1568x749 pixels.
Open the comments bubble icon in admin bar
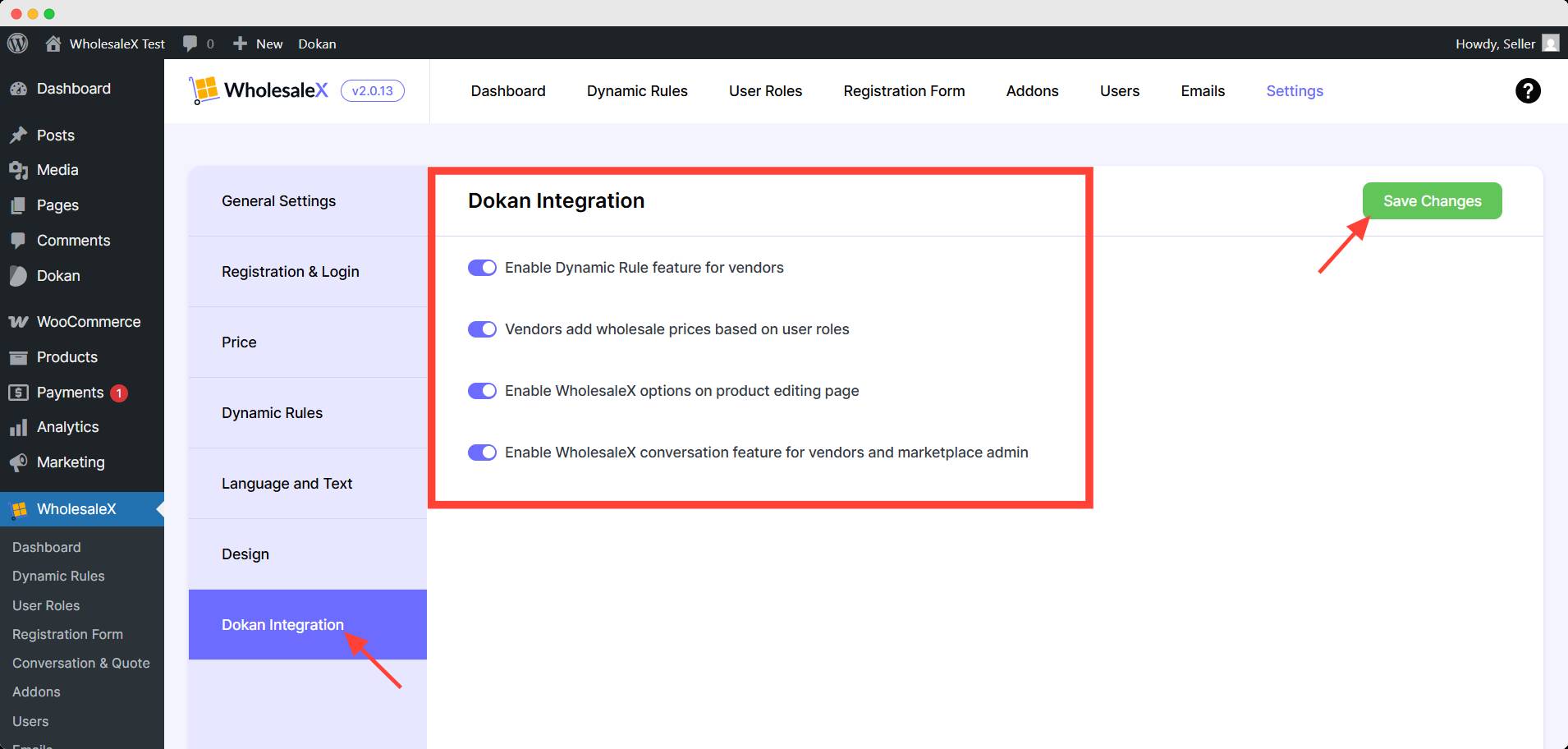(x=190, y=44)
